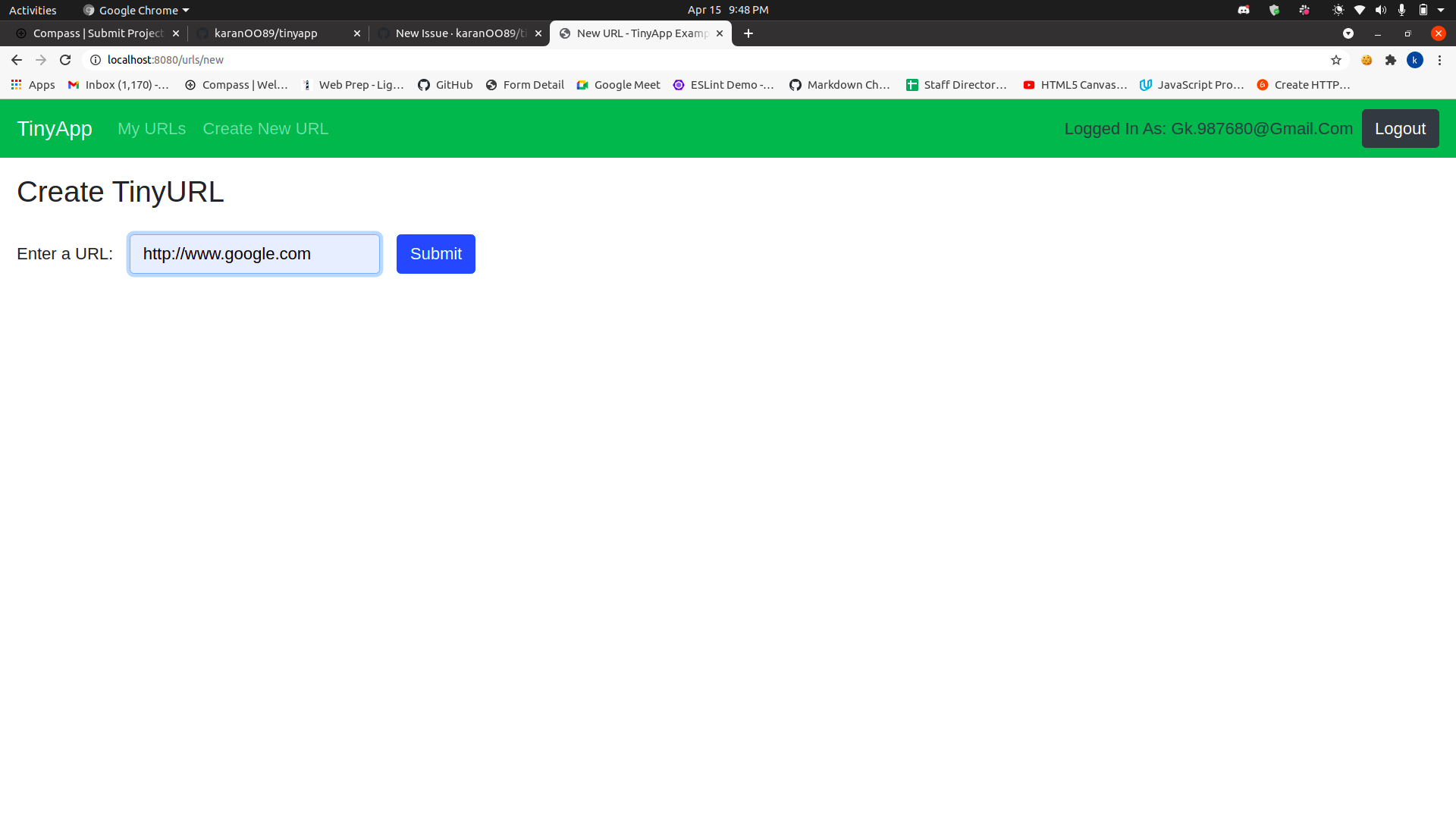Bookmark this page with star icon

[1336, 60]
